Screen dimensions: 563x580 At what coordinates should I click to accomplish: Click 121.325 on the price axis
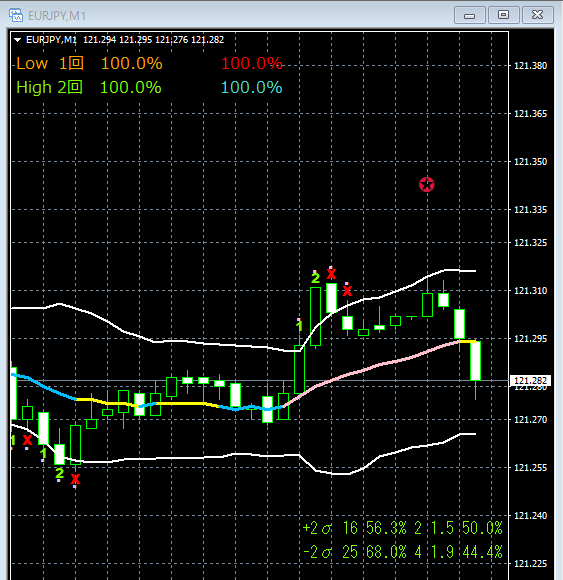pyautogui.click(x=530, y=243)
